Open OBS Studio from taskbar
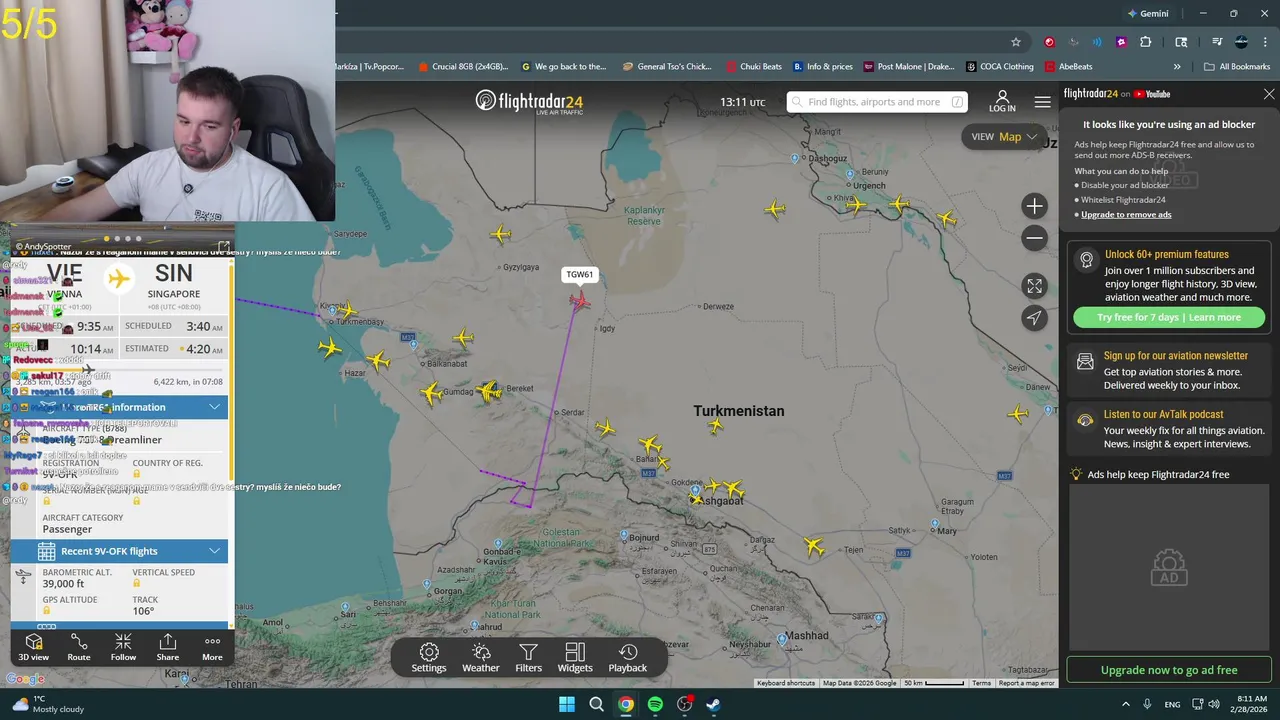Image resolution: width=1280 pixels, height=720 pixels. pyautogui.click(x=684, y=704)
